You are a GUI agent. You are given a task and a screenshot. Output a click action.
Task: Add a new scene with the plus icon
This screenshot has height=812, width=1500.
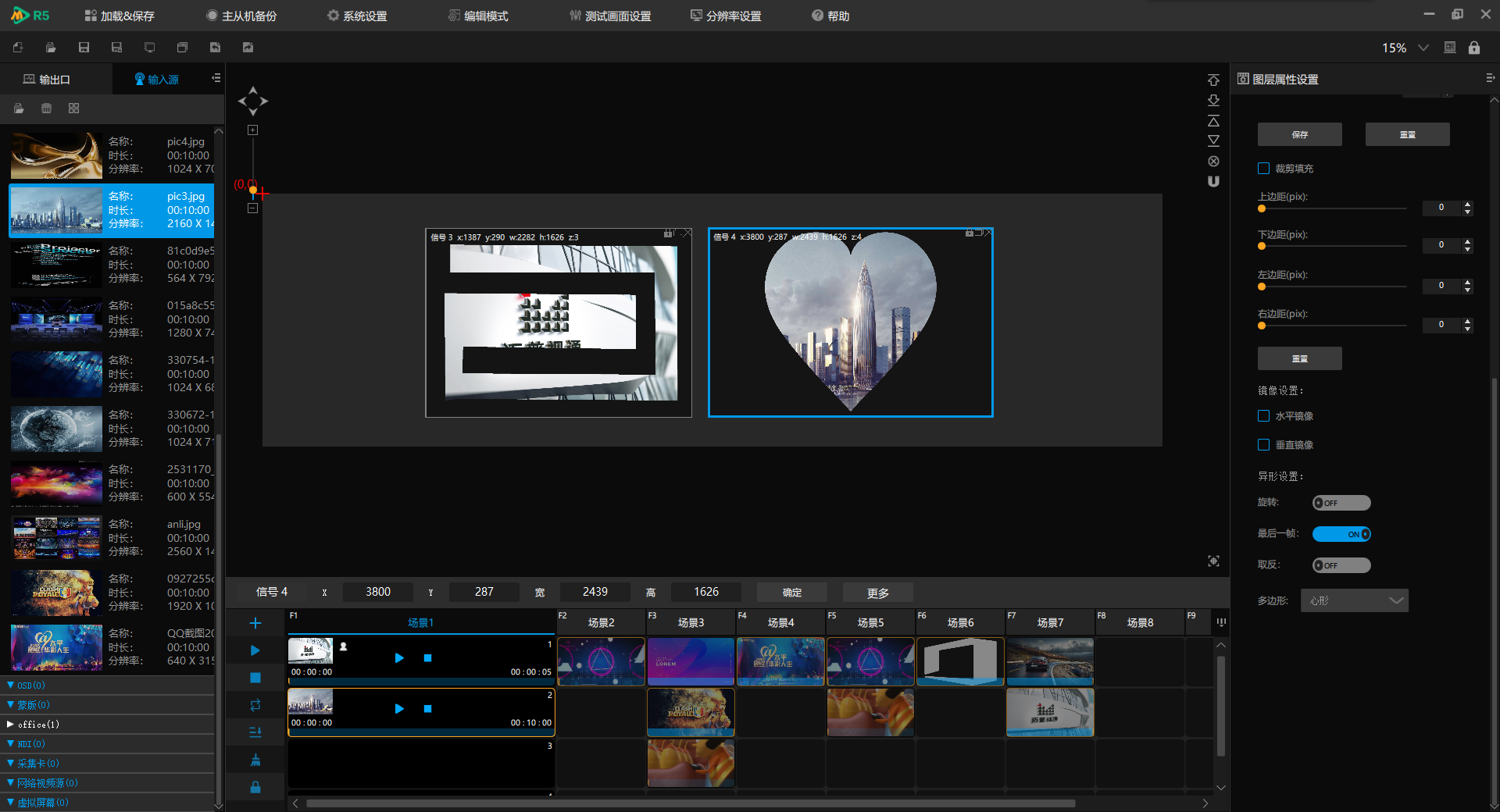click(255, 623)
